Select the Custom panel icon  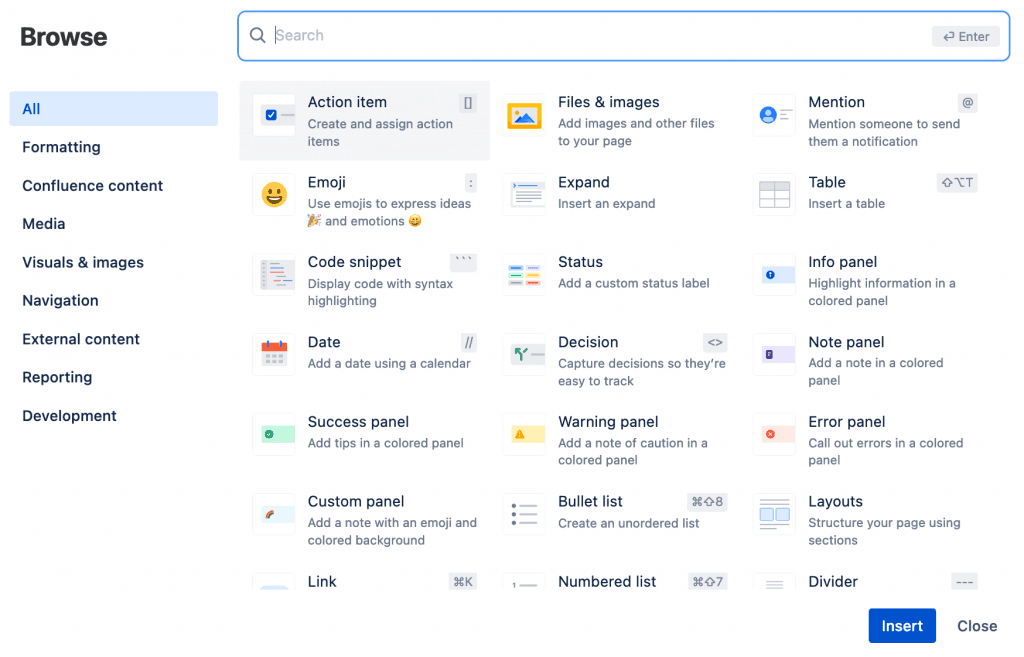(x=274, y=514)
